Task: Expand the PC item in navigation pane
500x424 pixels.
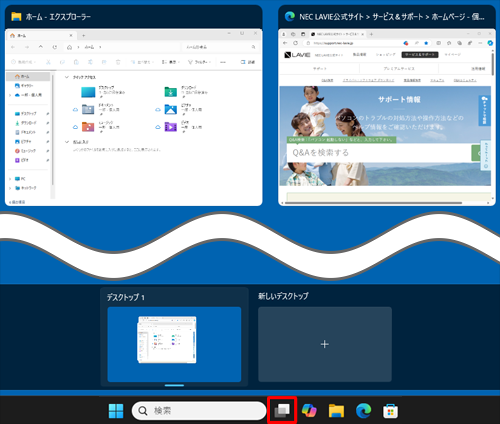Action: [10, 179]
